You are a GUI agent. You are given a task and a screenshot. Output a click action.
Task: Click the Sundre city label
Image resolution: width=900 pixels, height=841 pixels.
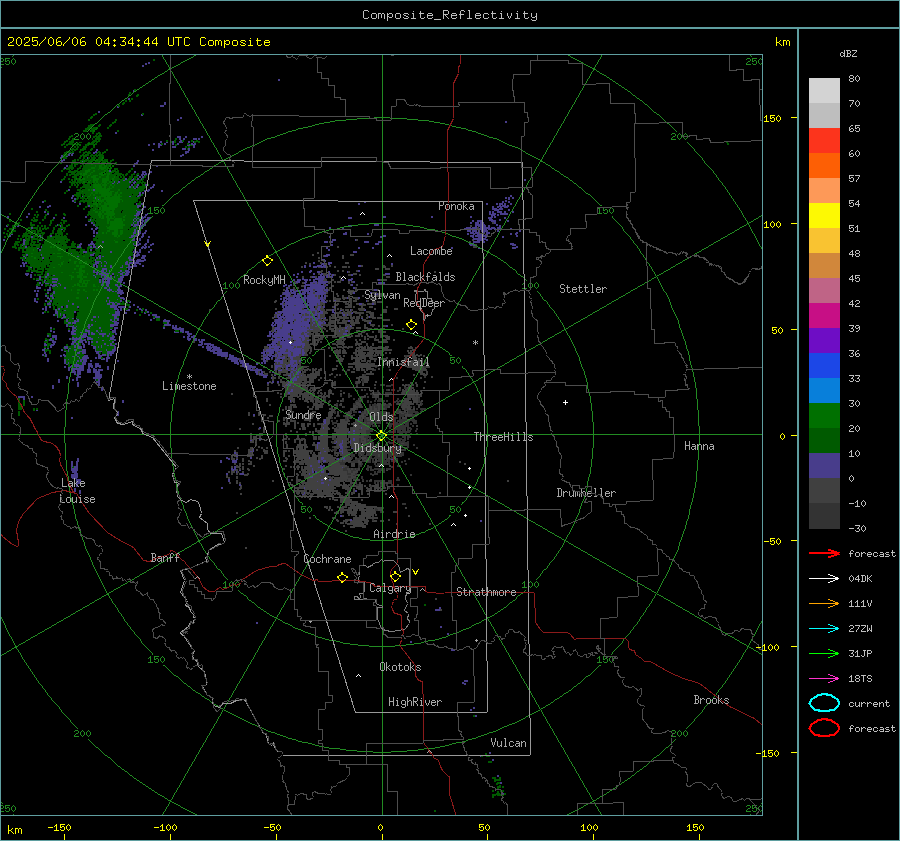pyautogui.click(x=303, y=415)
